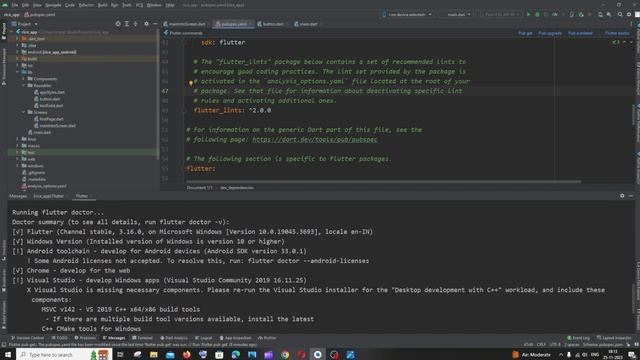Select firstPage.dart in project tree
This screenshot has width=640, height=360.
coord(51,119)
